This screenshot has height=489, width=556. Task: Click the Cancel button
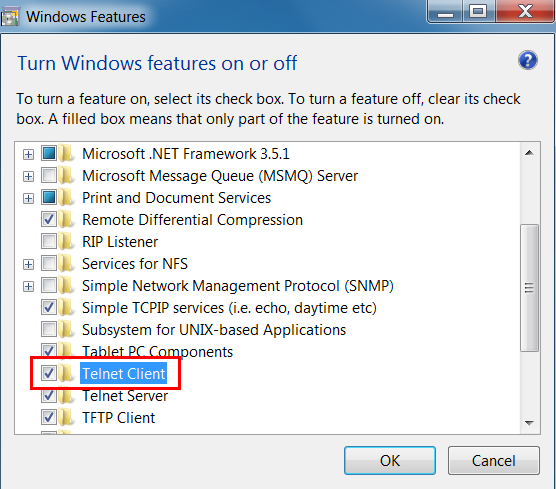pos(494,461)
